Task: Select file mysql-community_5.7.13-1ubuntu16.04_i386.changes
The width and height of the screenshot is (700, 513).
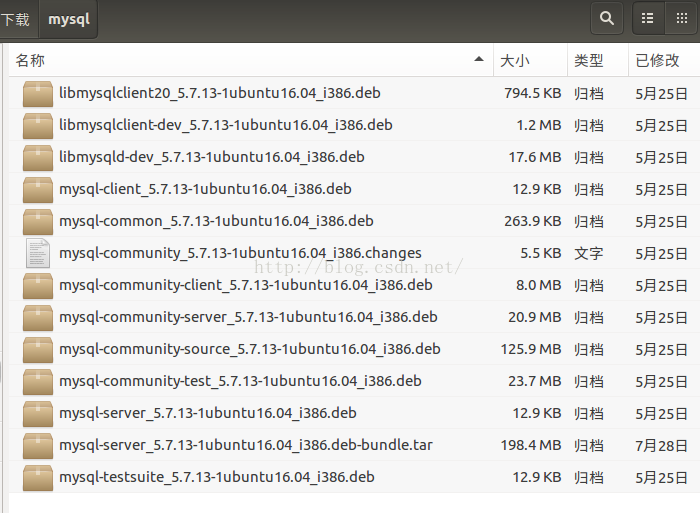Action: 240,254
